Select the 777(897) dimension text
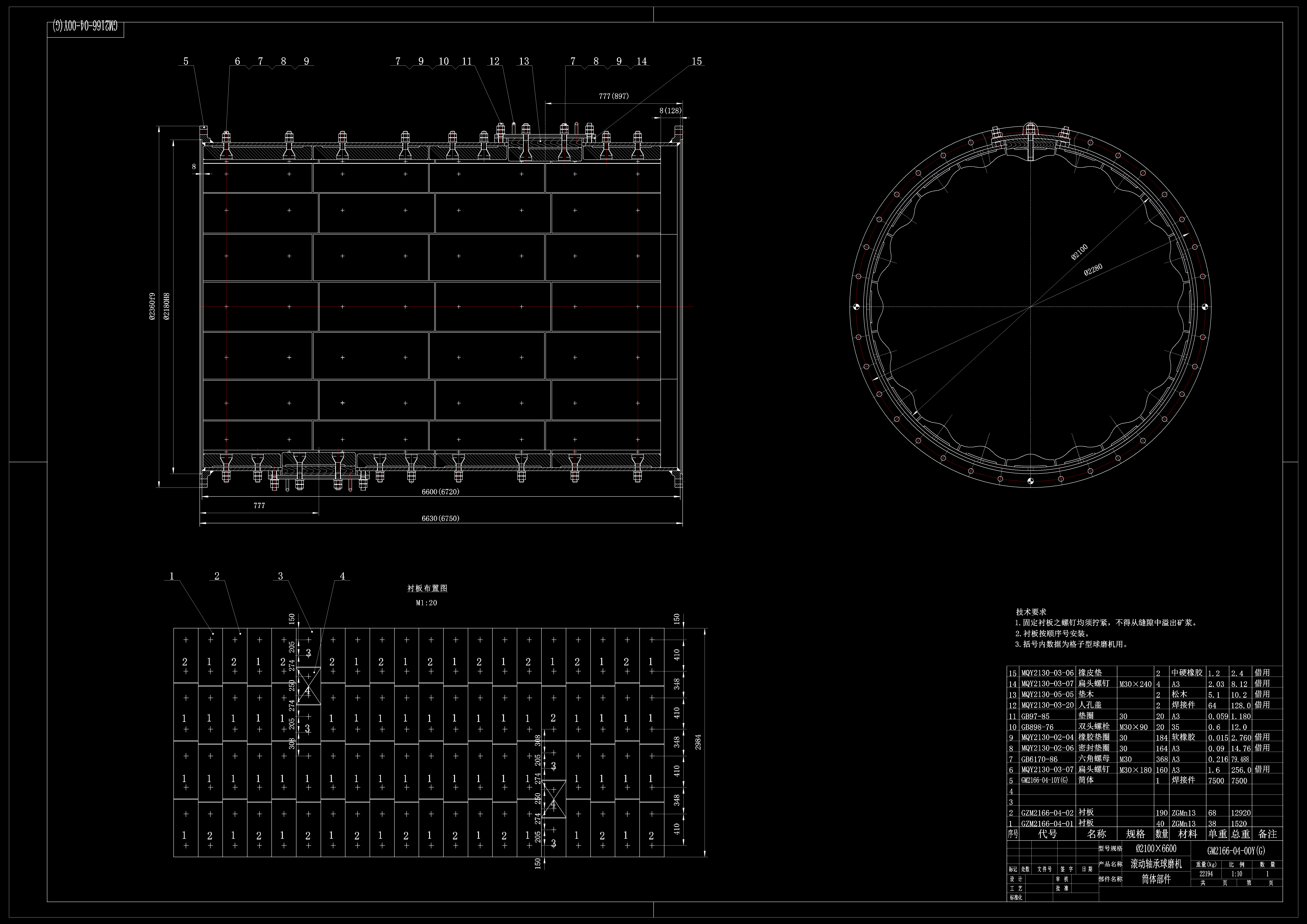 pyautogui.click(x=614, y=96)
